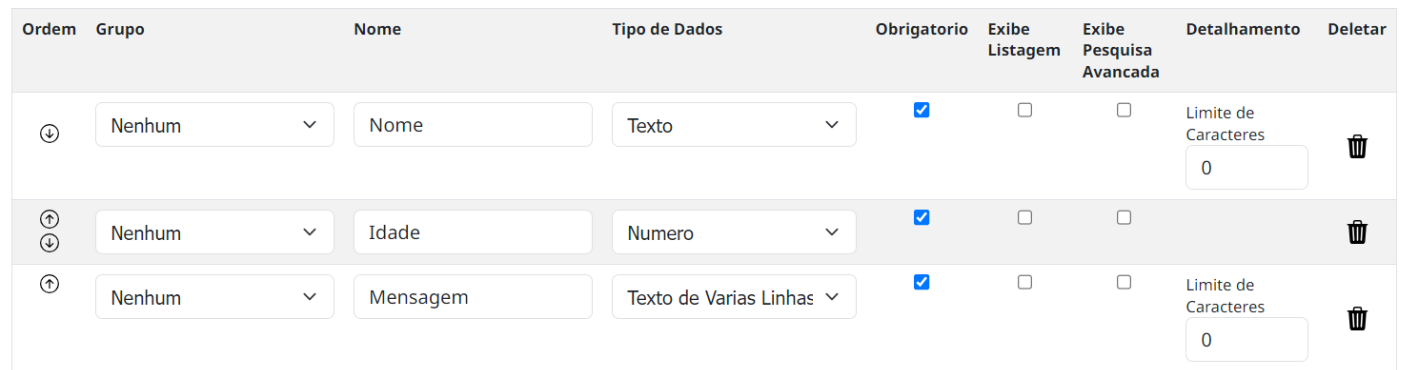
Task: Delete the Mensagem field row
Action: [x=1357, y=319]
